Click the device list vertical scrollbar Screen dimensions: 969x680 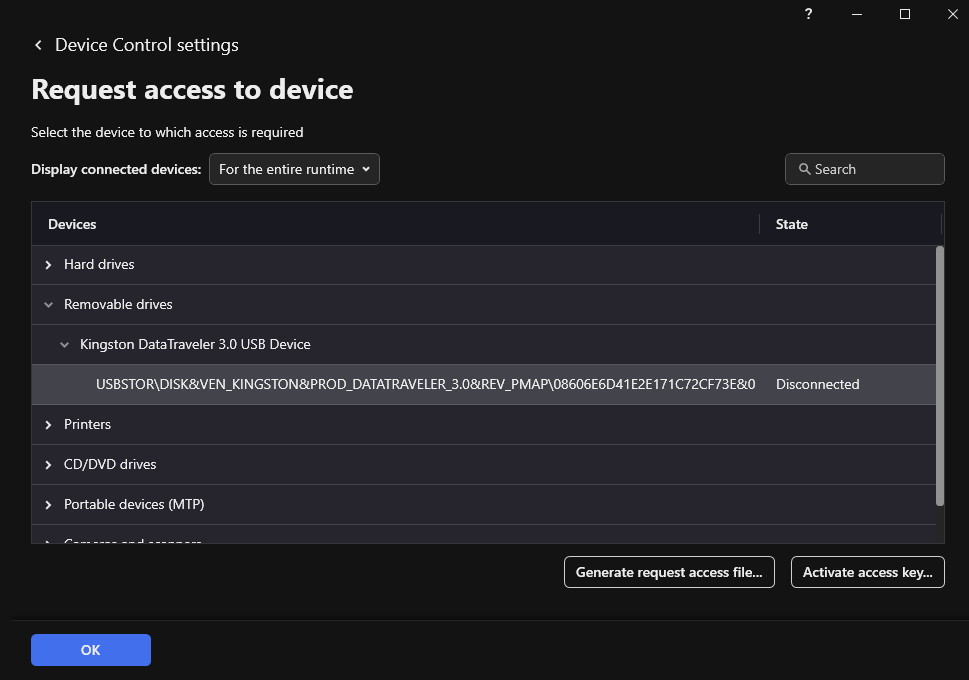point(939,375)
